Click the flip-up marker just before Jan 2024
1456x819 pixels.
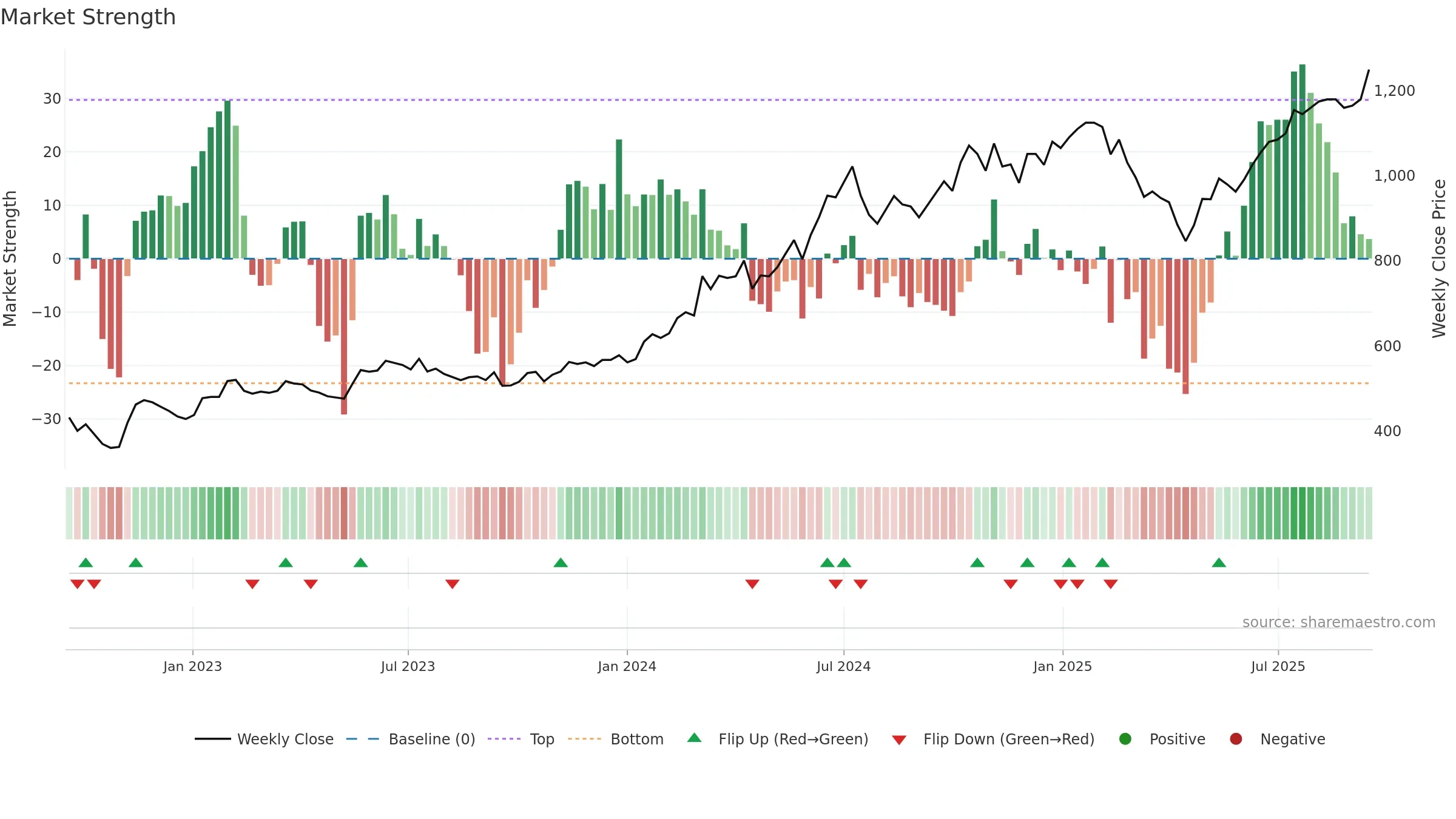tap(561, 562)
